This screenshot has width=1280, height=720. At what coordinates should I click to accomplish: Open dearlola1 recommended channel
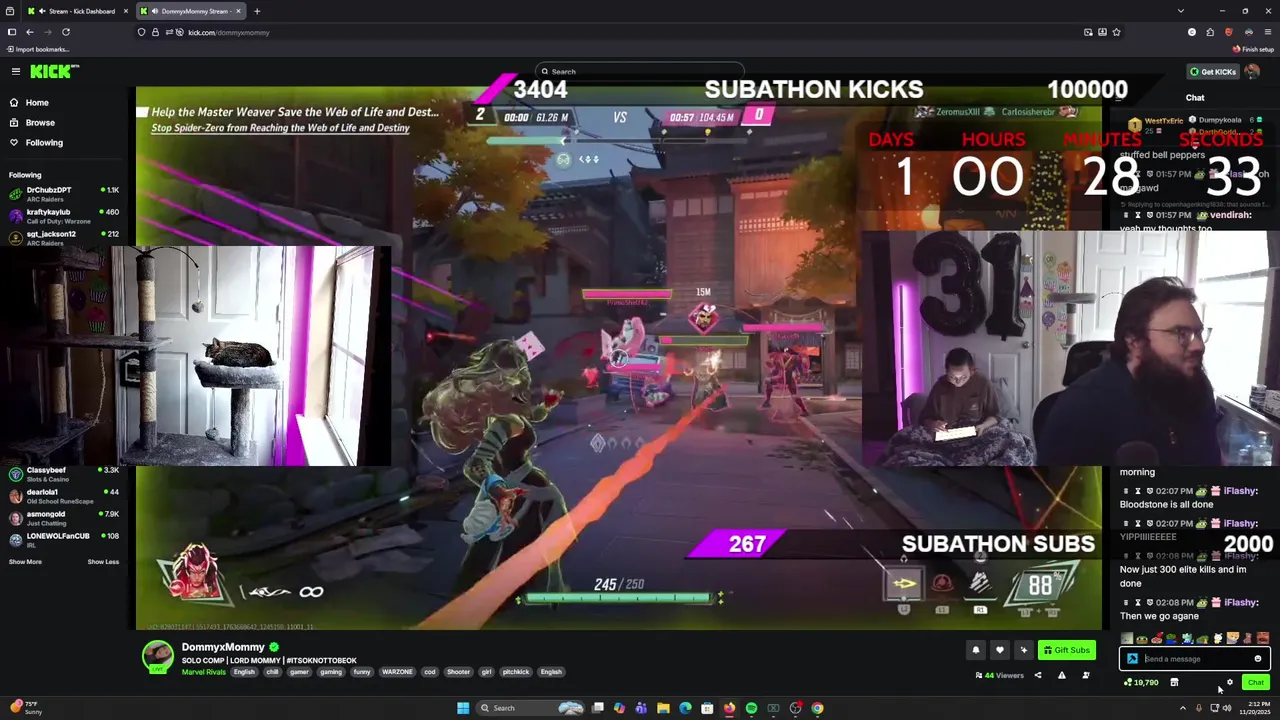(63, 496)
